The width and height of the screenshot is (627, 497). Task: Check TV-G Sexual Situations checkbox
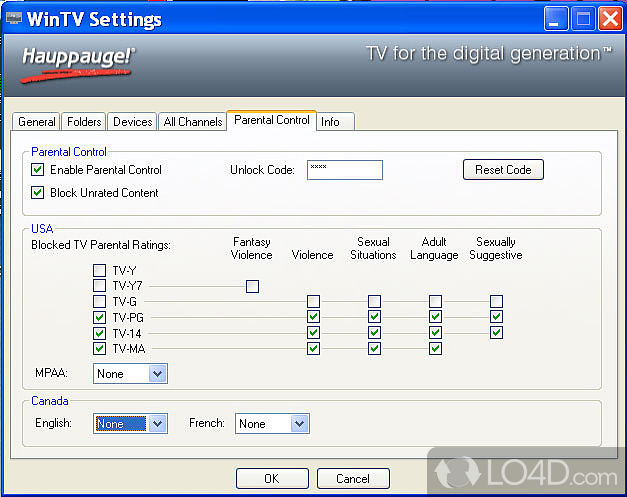(x=374, y=301)
